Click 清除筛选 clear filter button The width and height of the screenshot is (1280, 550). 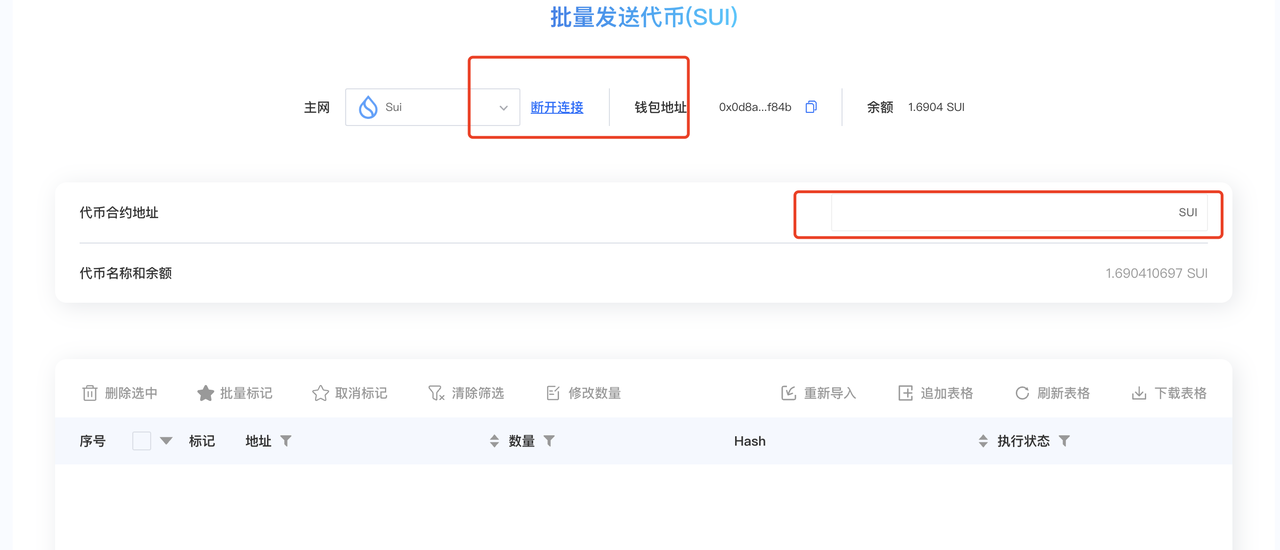466,393
